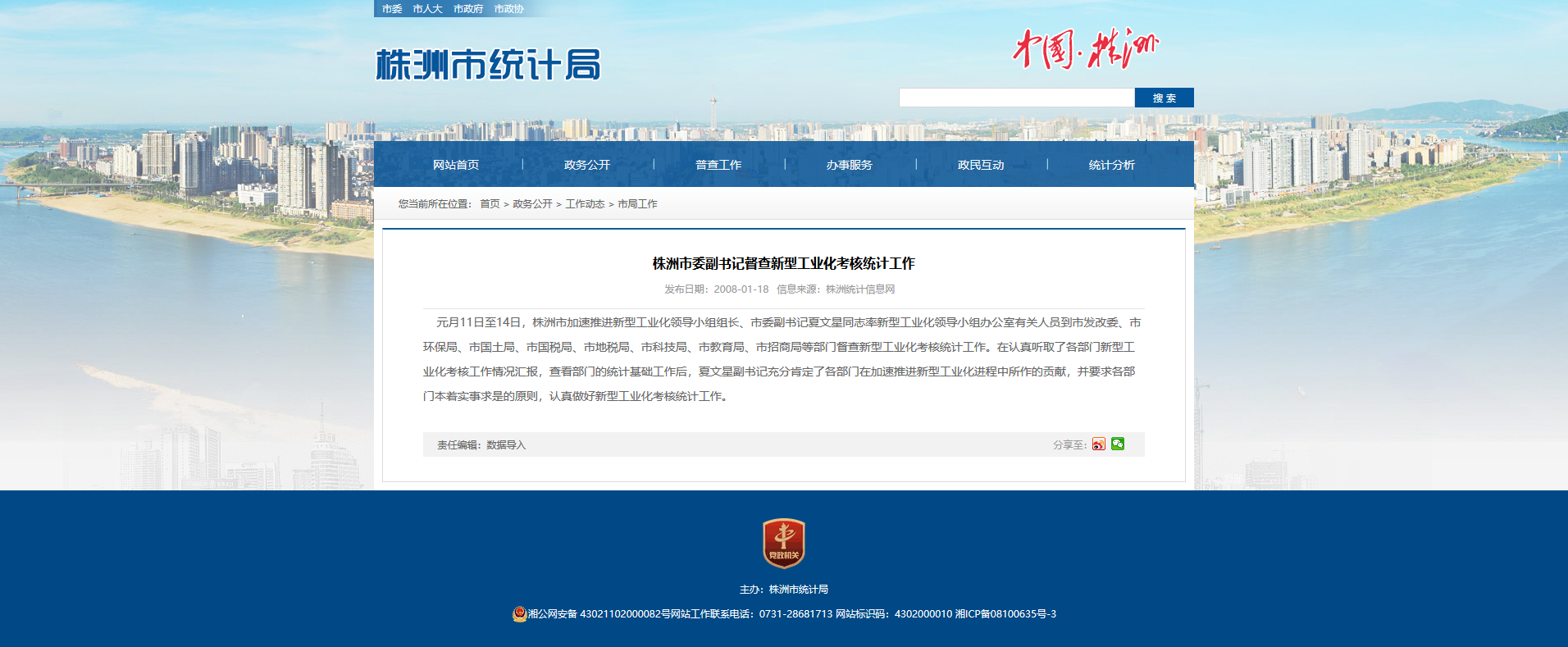
Task: Open the 政民互动 menu item
Action: 981,165
